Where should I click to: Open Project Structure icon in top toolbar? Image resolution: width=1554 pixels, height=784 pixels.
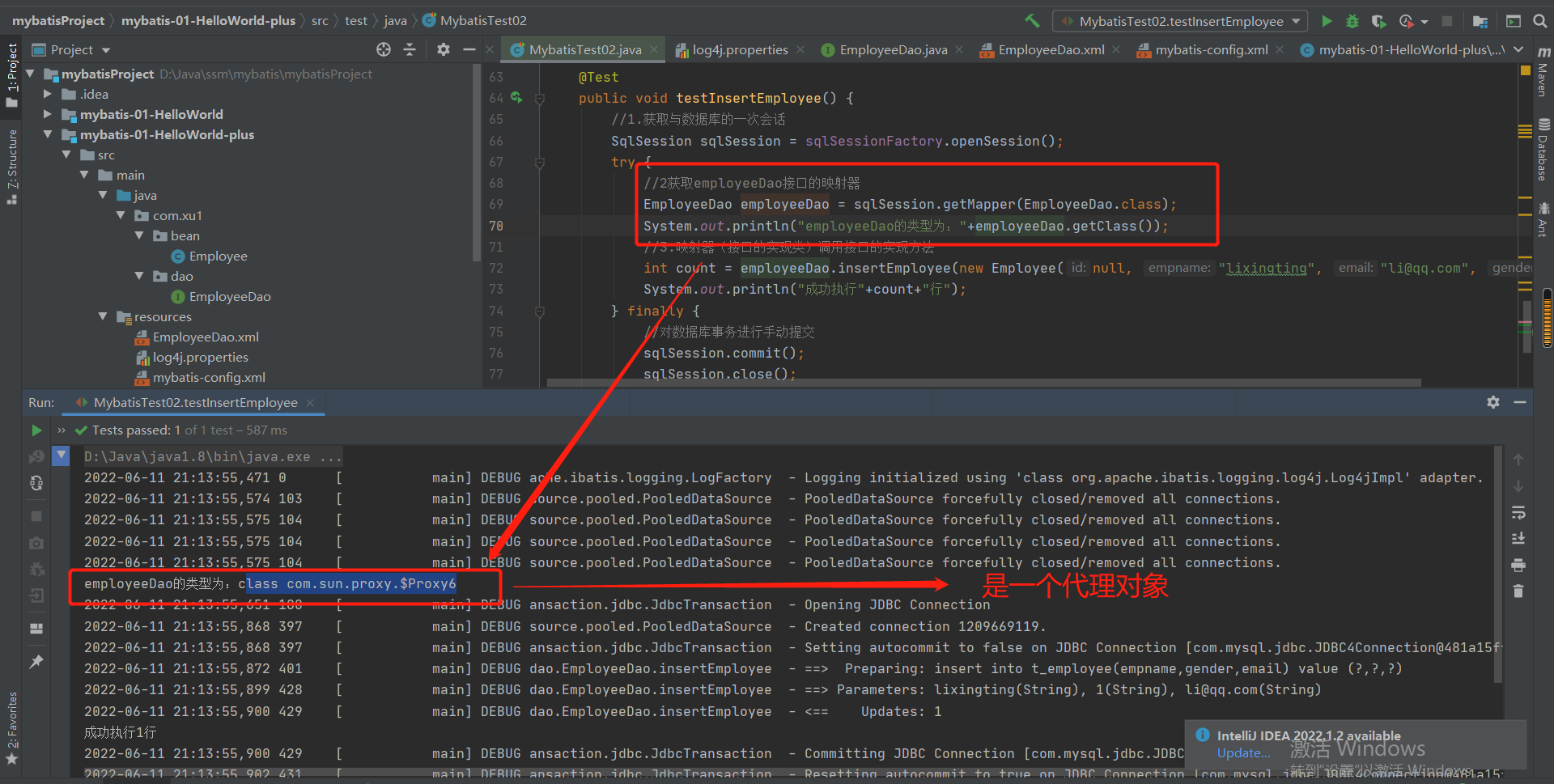pyautogui.click(x=1480, y=21)
